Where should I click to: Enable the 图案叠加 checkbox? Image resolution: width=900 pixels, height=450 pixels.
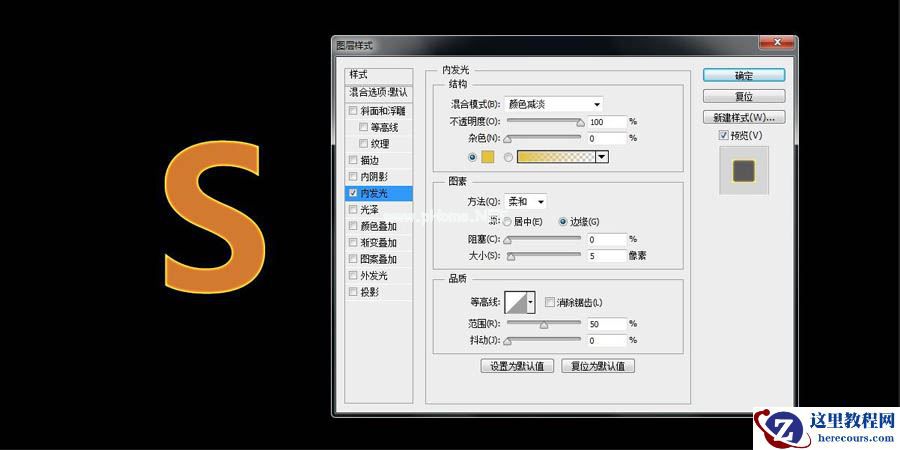[353, 259]
